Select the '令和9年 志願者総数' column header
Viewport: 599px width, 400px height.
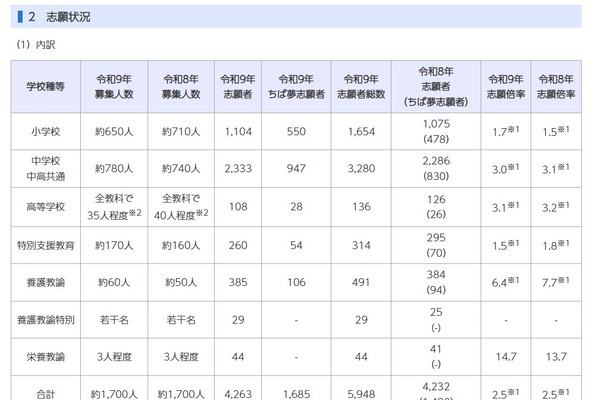(x=361, y=86)
